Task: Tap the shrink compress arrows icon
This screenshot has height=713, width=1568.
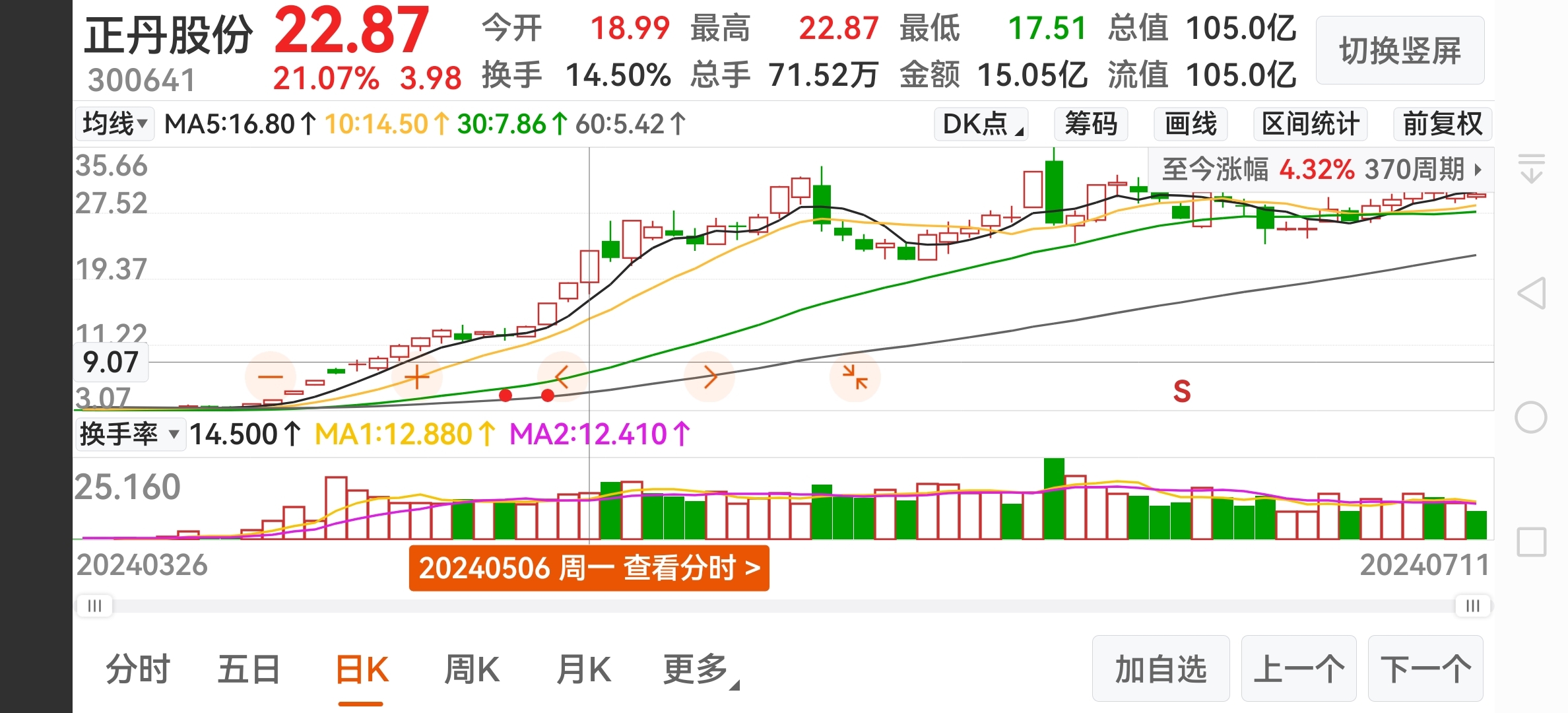Action: coord(855,377)
